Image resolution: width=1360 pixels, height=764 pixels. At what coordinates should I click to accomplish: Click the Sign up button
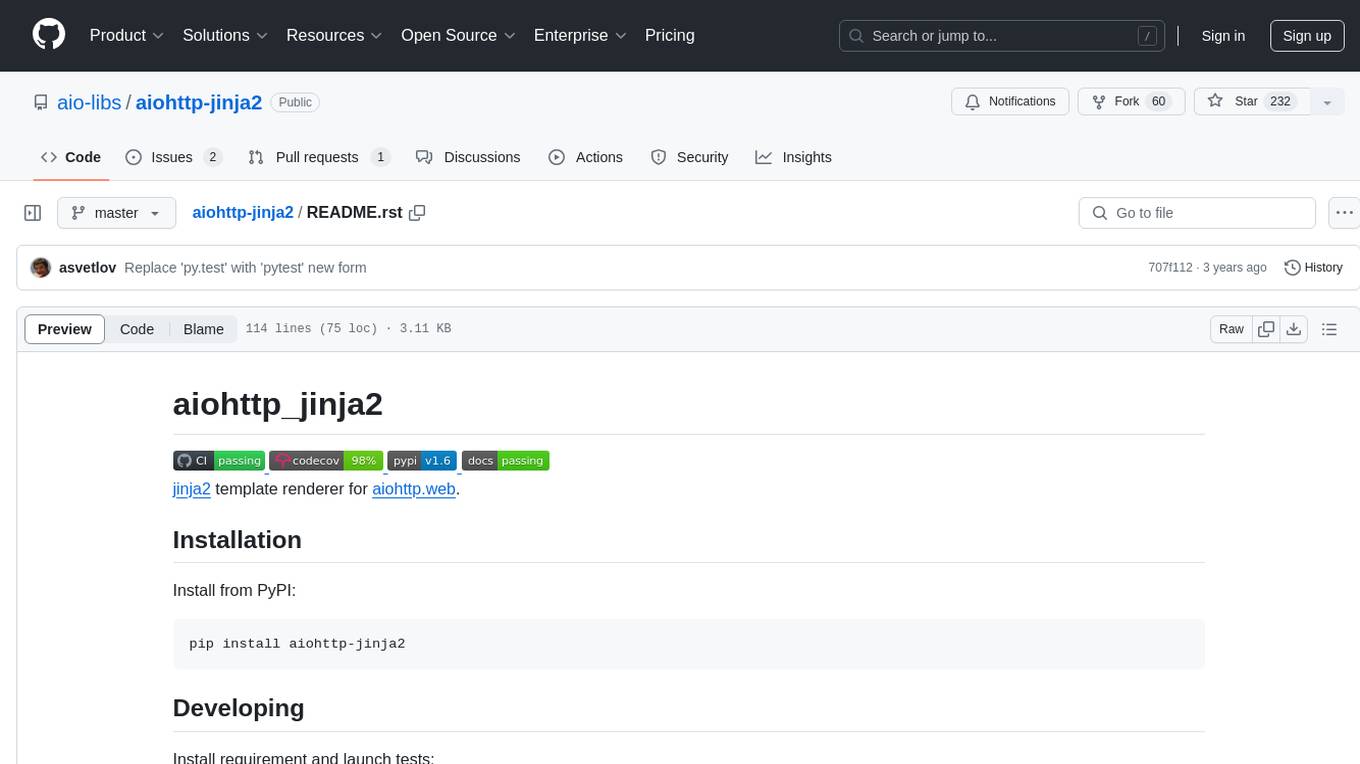(1307, 36)
